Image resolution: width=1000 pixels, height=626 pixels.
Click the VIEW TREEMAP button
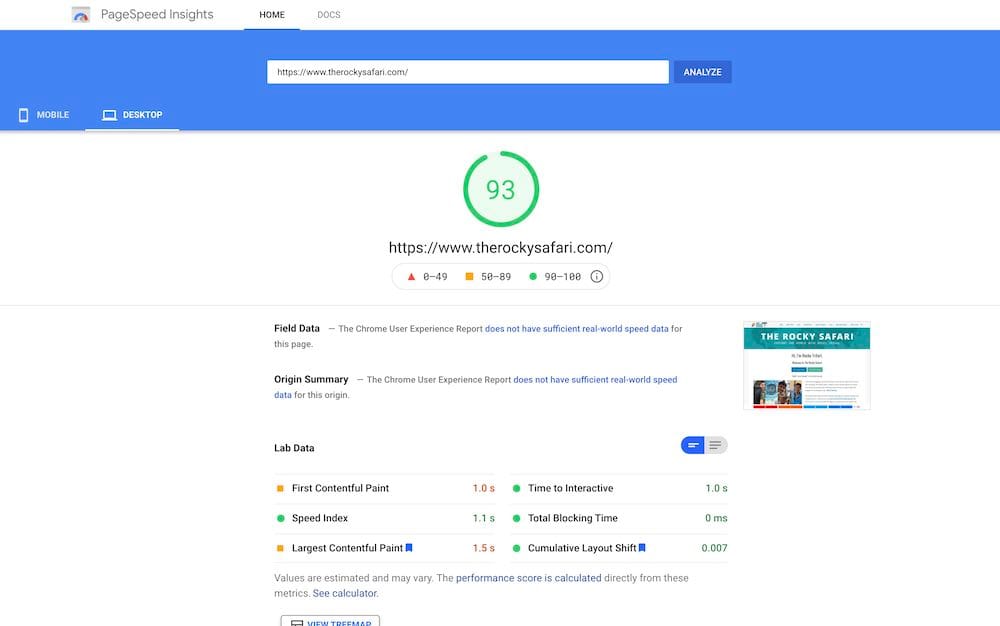(x=330, y=622)
